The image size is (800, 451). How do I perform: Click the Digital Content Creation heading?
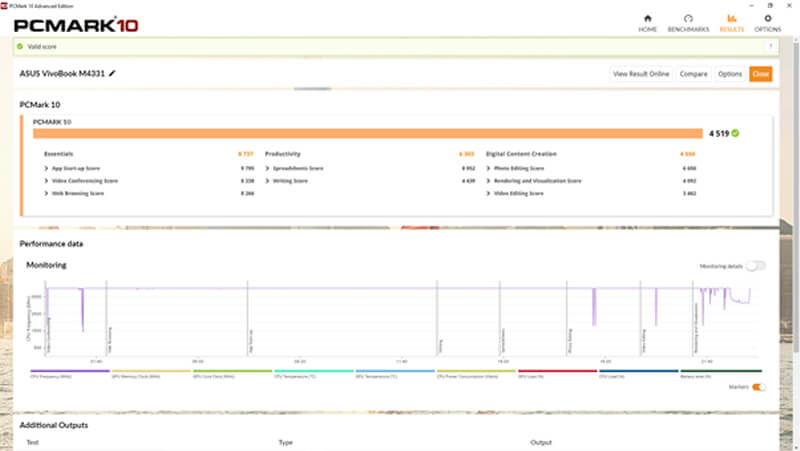[x=521, y=154]
